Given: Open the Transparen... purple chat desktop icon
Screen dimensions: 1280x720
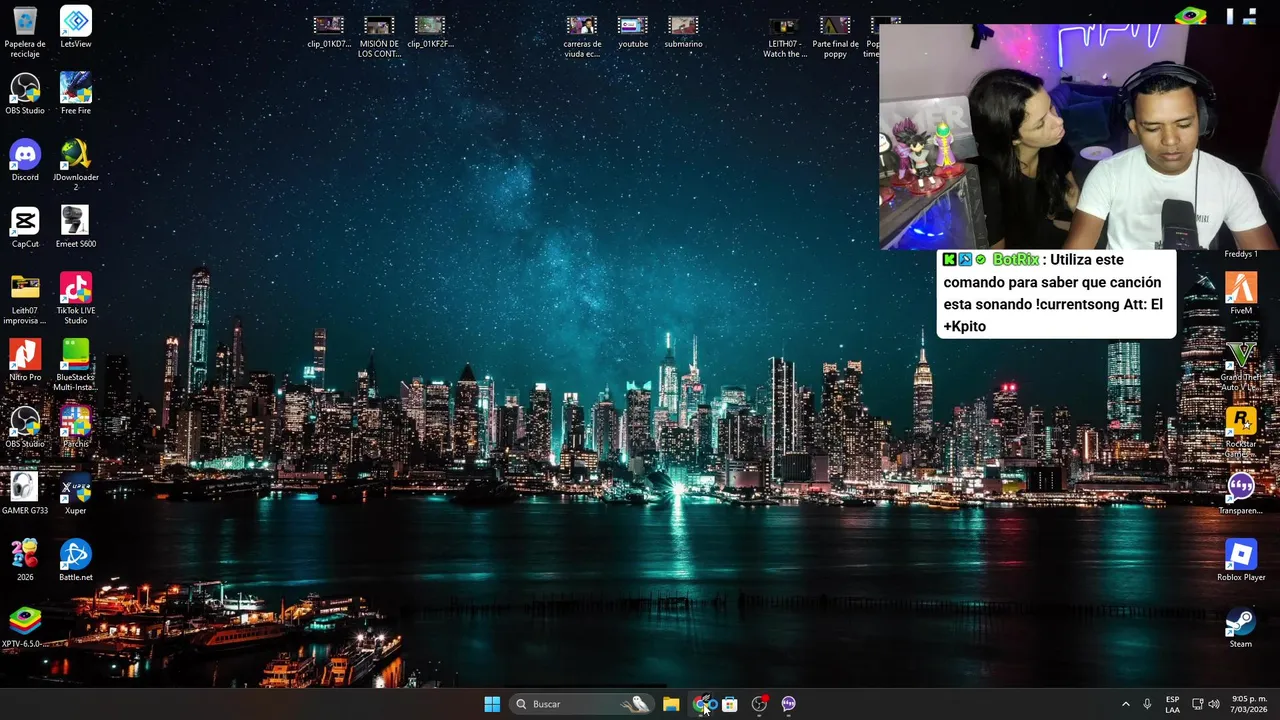Looking at the screenshot, I should [1241, 494].
